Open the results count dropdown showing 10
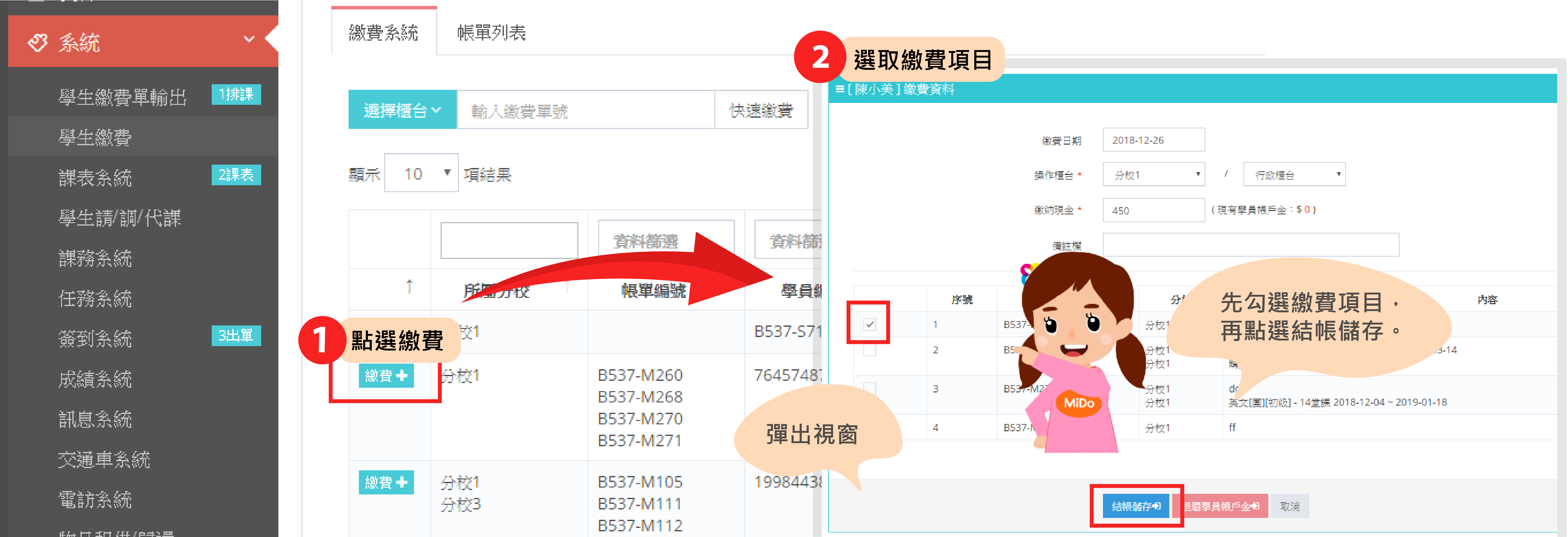Viewport: 1568px width, 537px height. point(421,174)
